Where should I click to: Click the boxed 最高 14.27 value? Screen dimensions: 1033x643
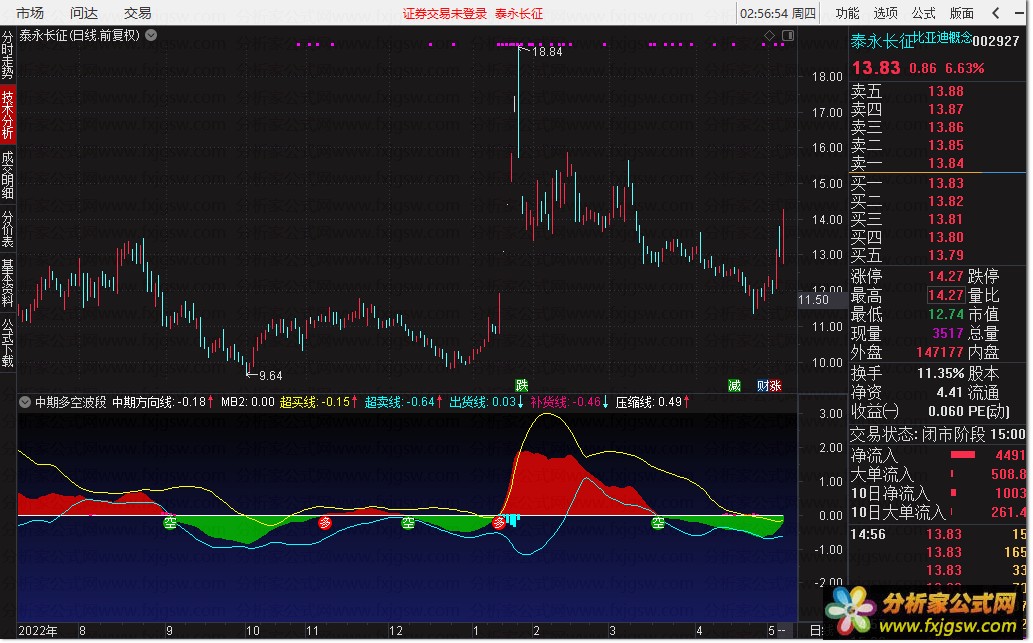(946, 295)
